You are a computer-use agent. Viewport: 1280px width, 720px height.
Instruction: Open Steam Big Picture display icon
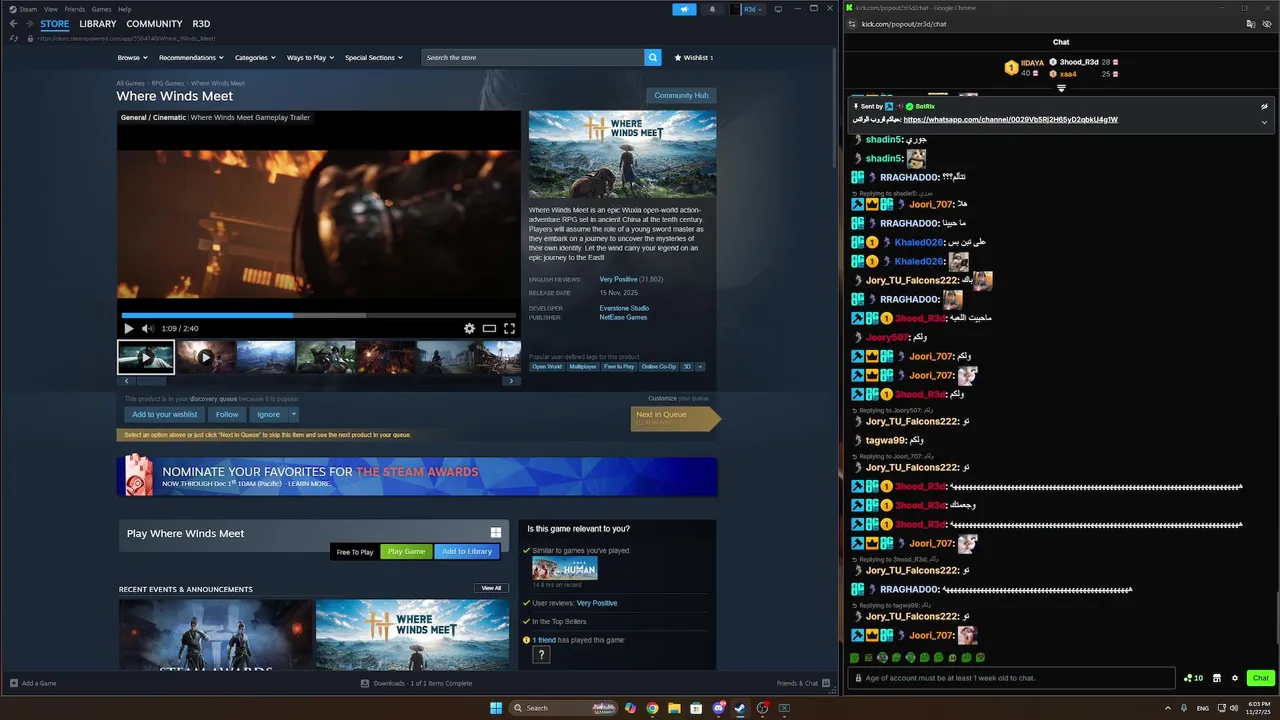(778, 9)
